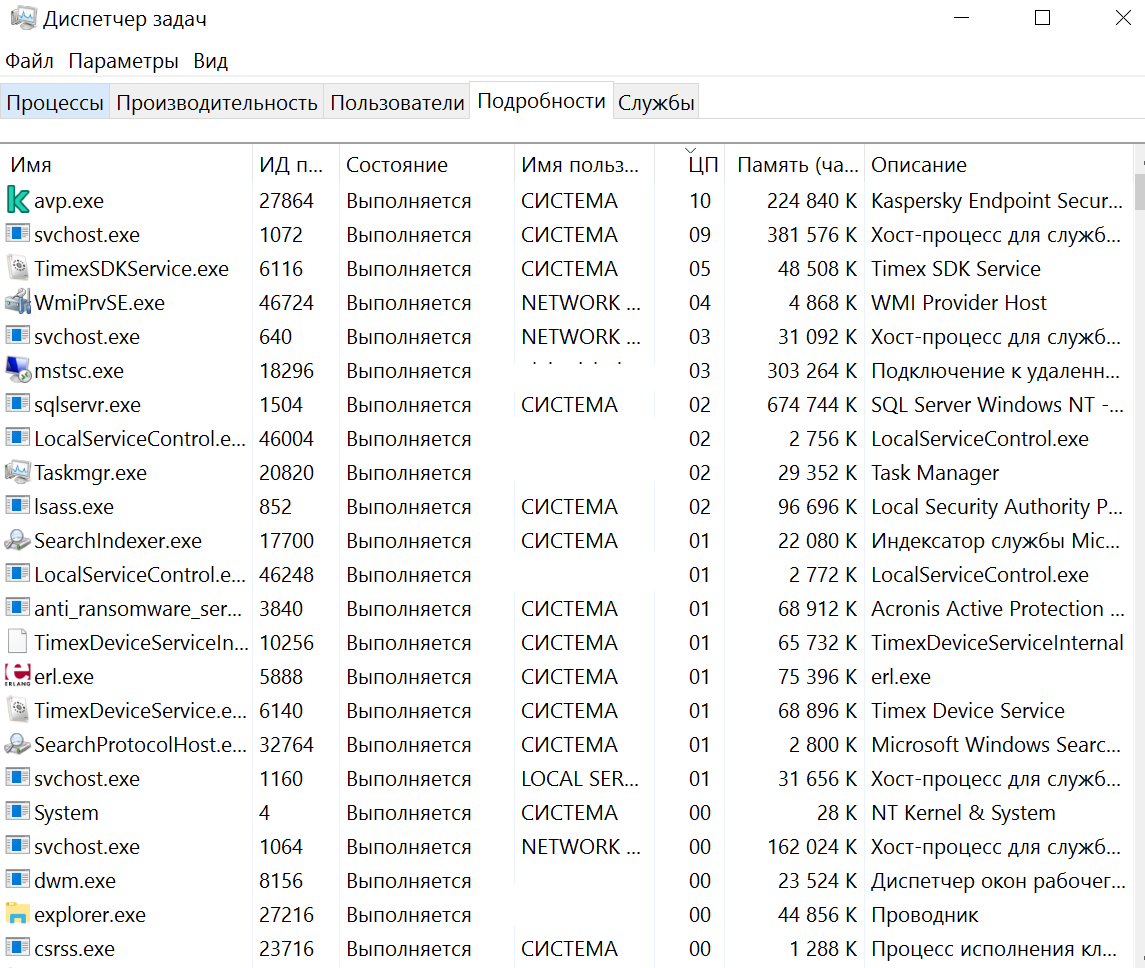1145x968 pixels.
Task: Click the Taskmgr.exe process icon
Action: [x=18, y=472]
